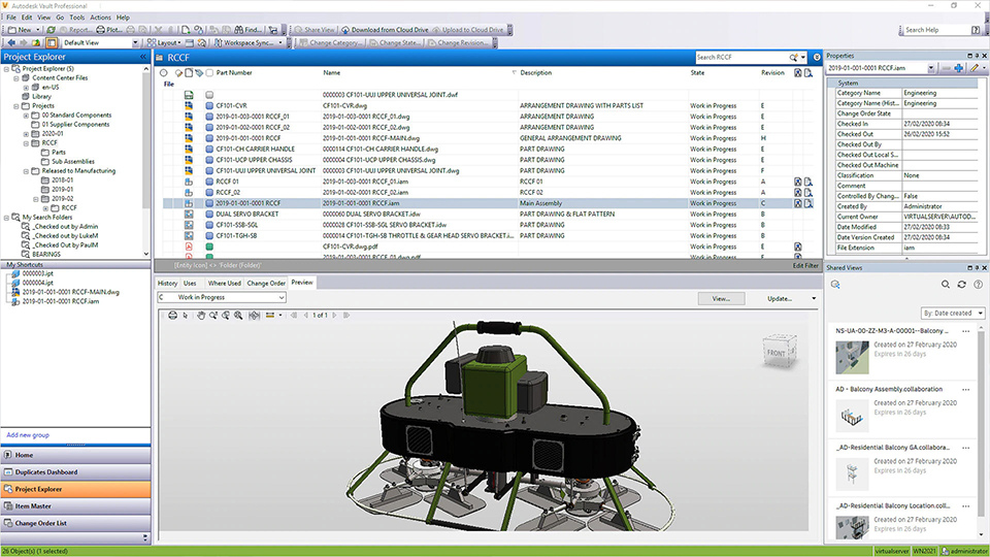Screen dimensions: 990x557
Task: Click the Shared Views search magnifier
Action: [x=945, y=285]
